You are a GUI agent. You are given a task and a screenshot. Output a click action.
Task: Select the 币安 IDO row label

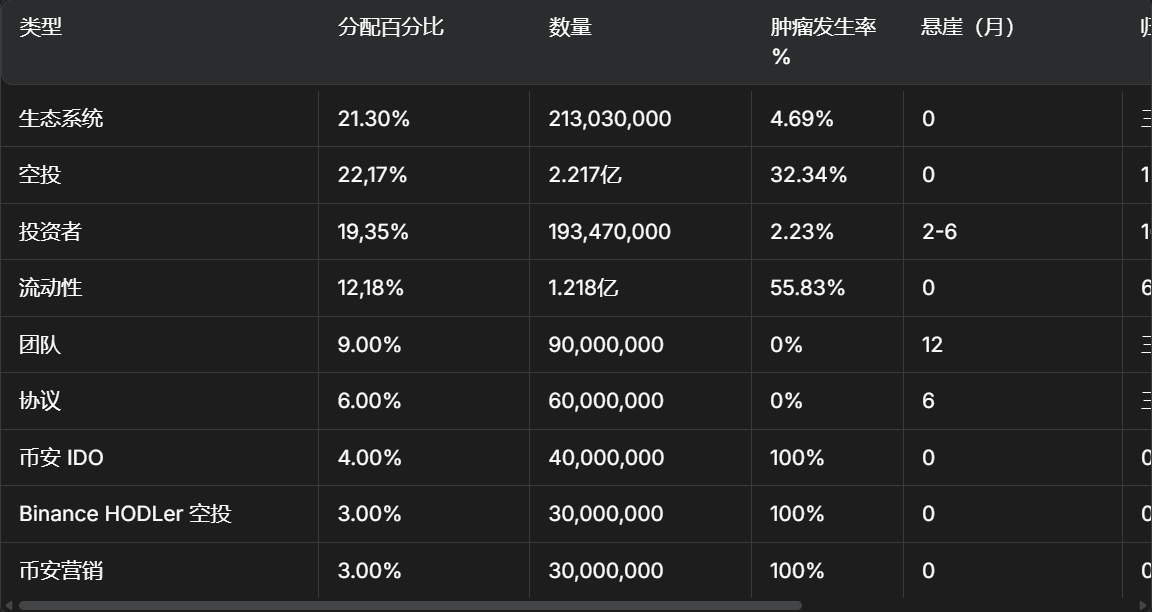(61, 457)
